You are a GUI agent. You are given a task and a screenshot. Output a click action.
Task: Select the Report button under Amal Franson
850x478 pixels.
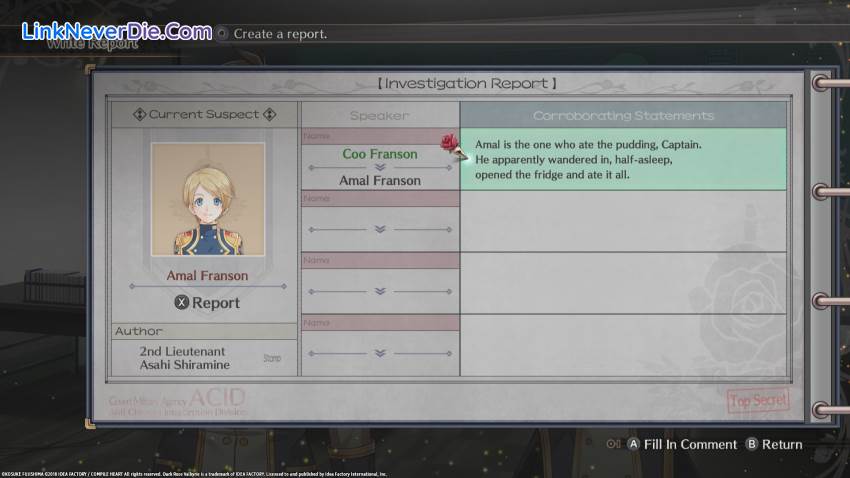point(207,302)
